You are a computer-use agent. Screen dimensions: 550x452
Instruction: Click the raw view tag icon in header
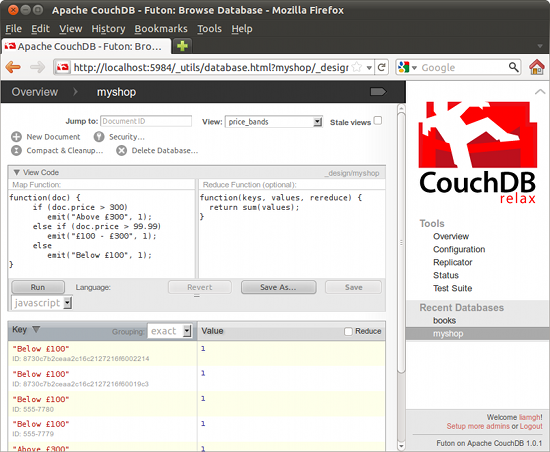[x=378, y=92]
